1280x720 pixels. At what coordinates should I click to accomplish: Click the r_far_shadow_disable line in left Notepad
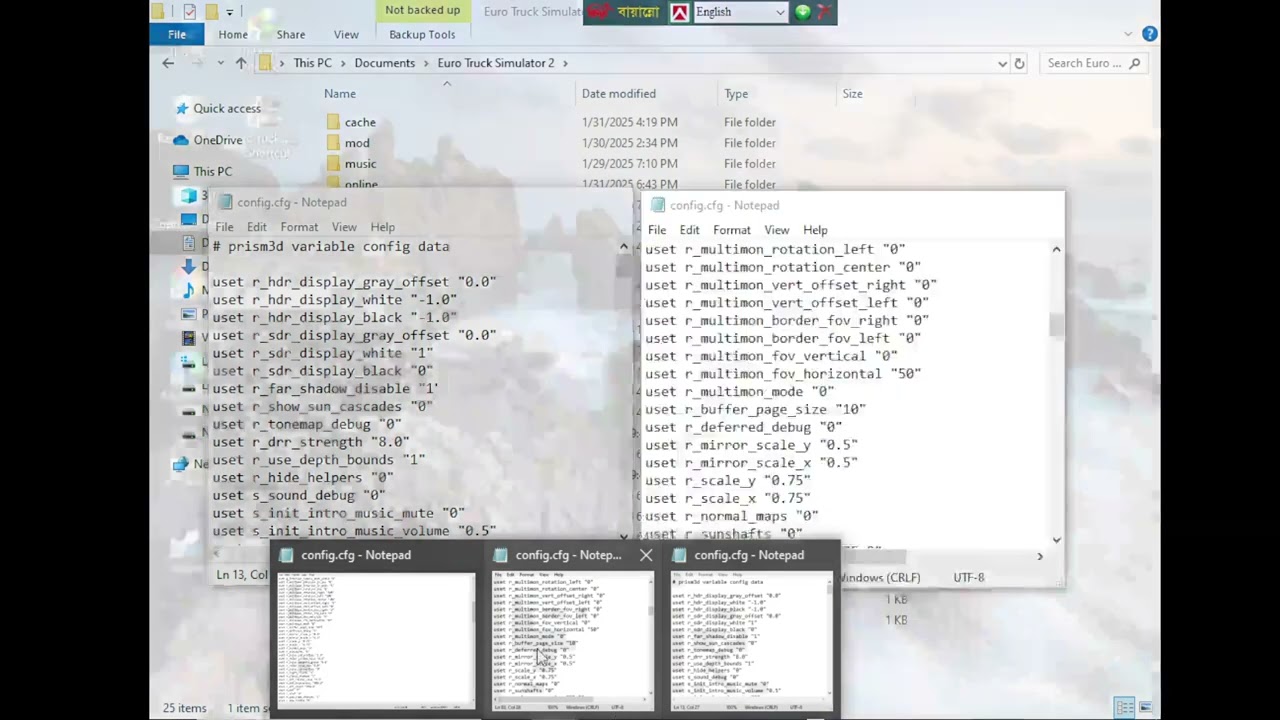(326, 389)
